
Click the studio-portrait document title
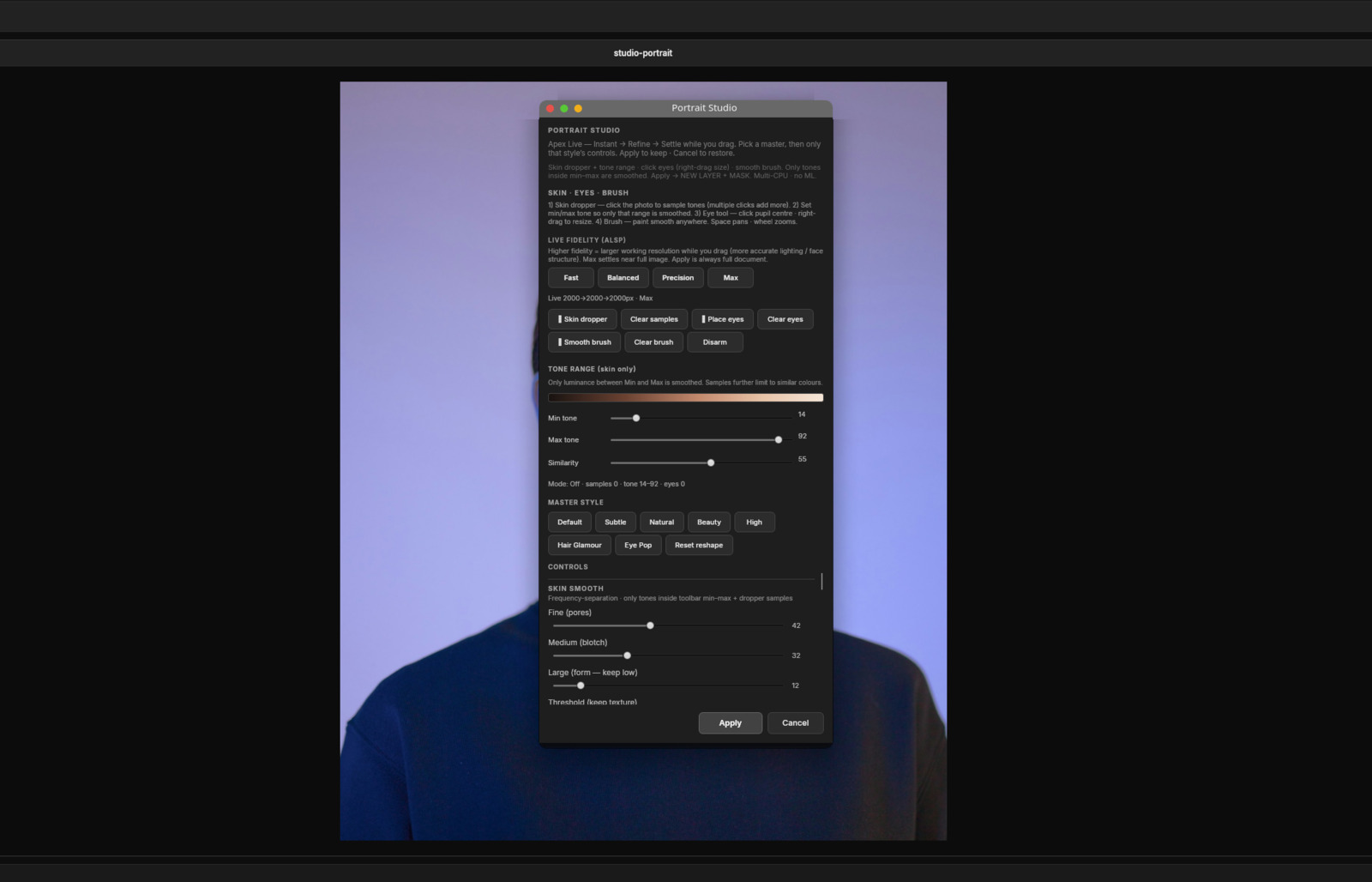pos(643,53)
